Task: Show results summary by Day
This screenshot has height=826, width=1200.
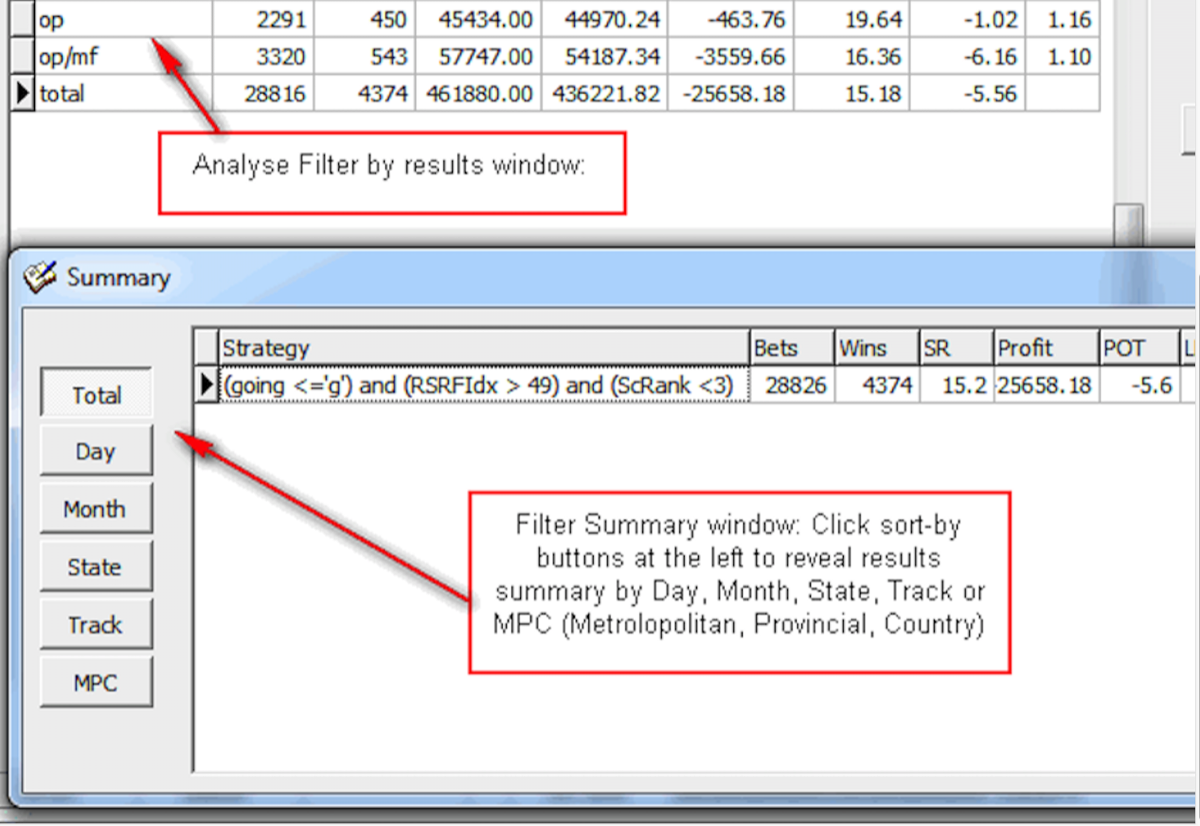Action: pyautogui.click(x=95, y=451)
